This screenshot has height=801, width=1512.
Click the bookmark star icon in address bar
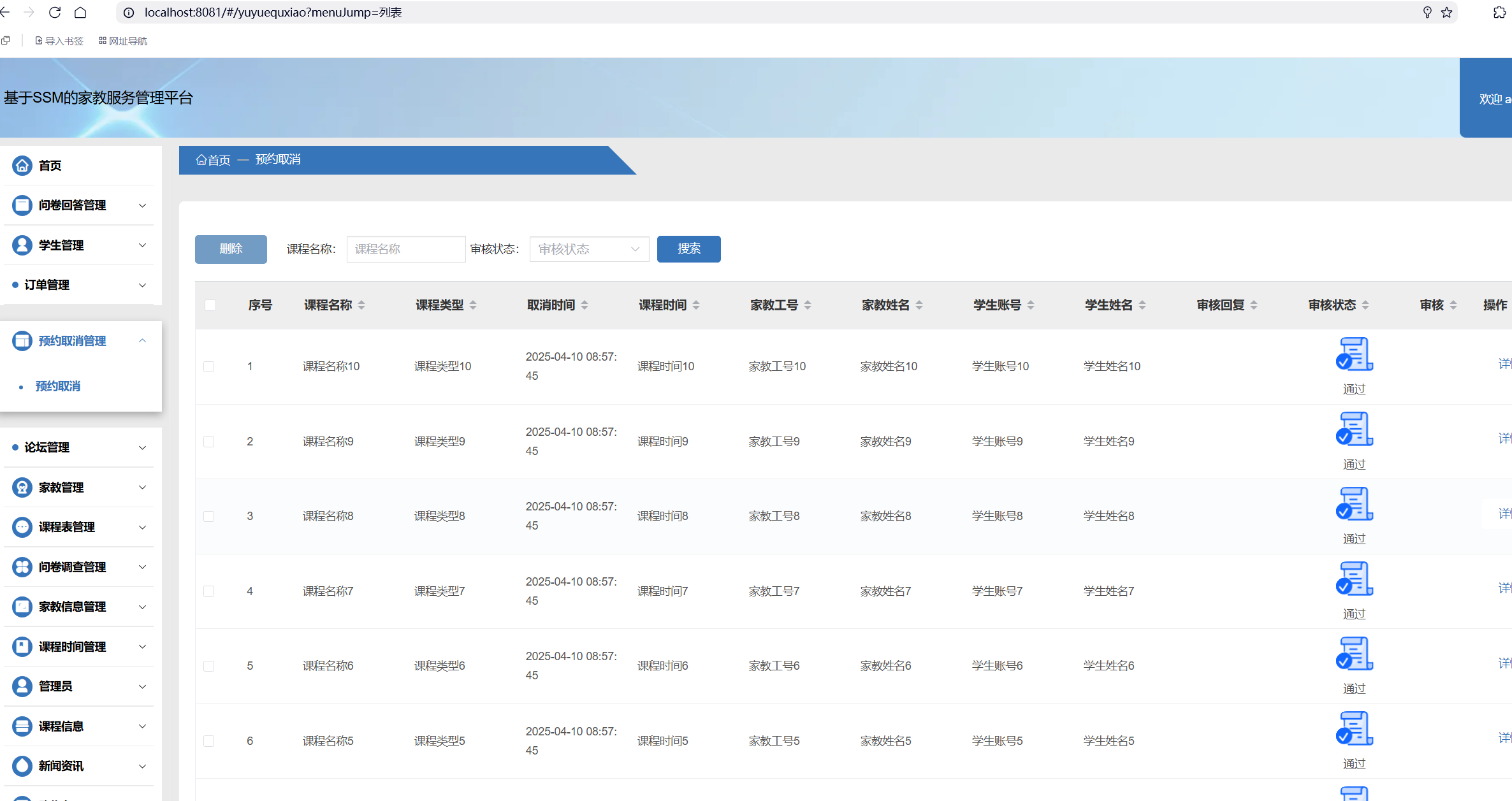click(1446, 12)
